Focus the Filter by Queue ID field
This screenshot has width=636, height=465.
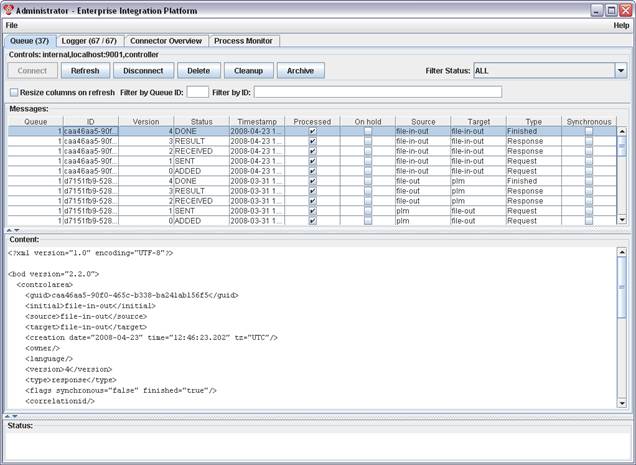click(x=198, y=92)
